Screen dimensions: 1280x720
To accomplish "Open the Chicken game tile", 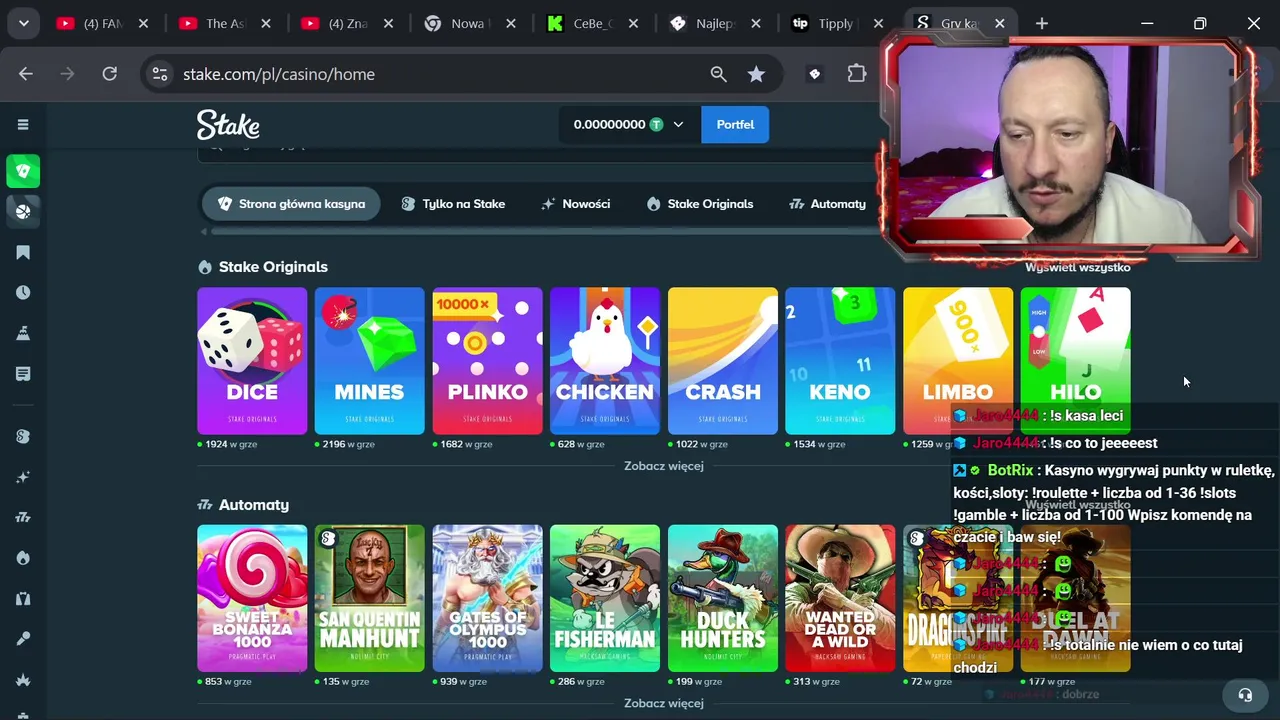I will point(605,361).
